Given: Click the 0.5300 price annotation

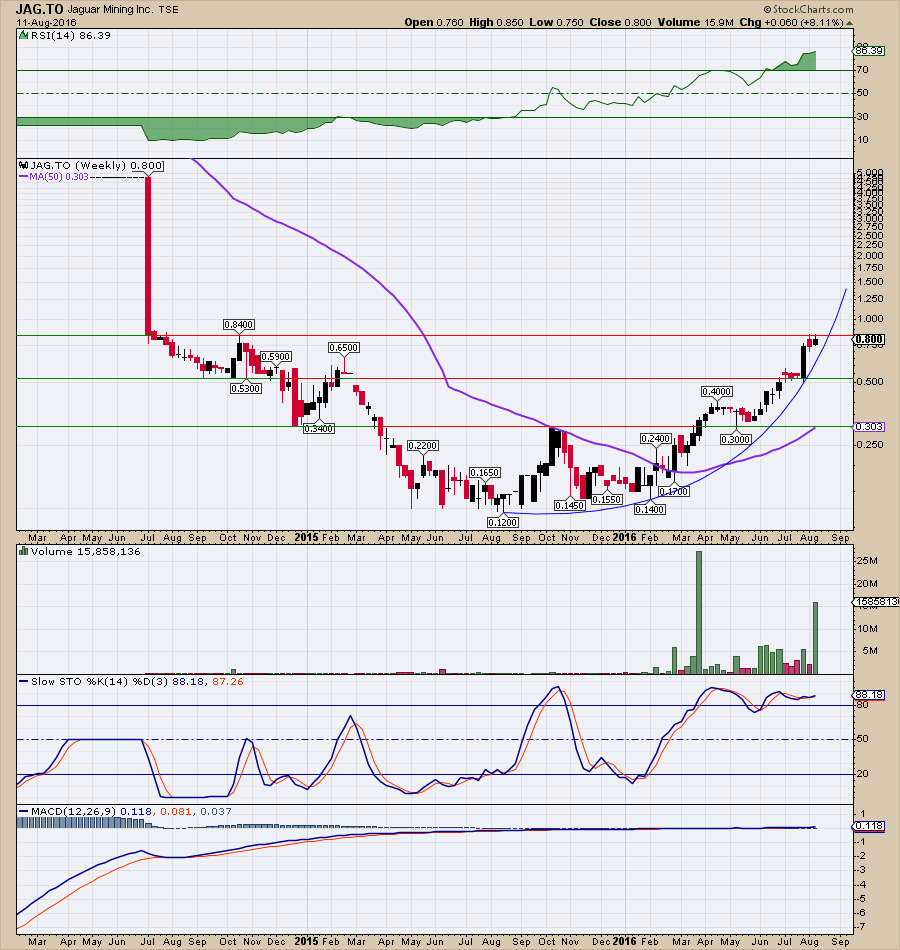Looking at the screenshot, I should coord(246,388).
